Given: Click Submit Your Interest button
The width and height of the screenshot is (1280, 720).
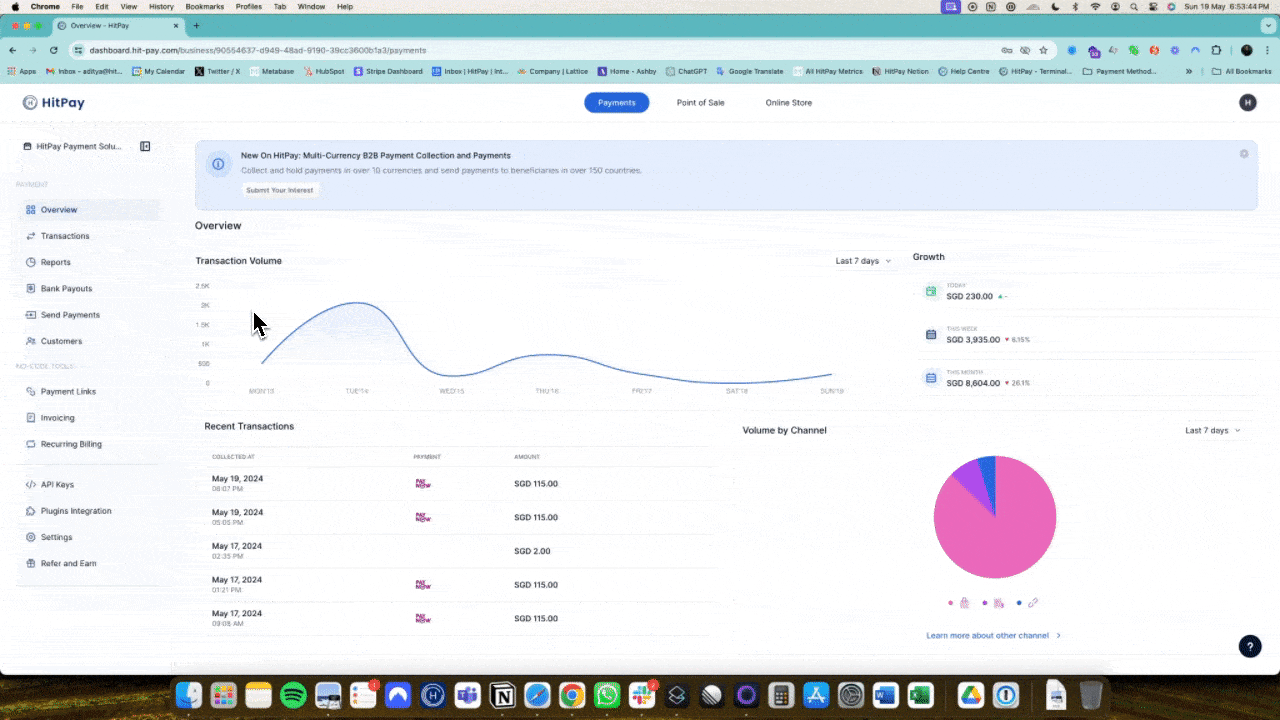Looking at the screenshot, I should 280,190.
